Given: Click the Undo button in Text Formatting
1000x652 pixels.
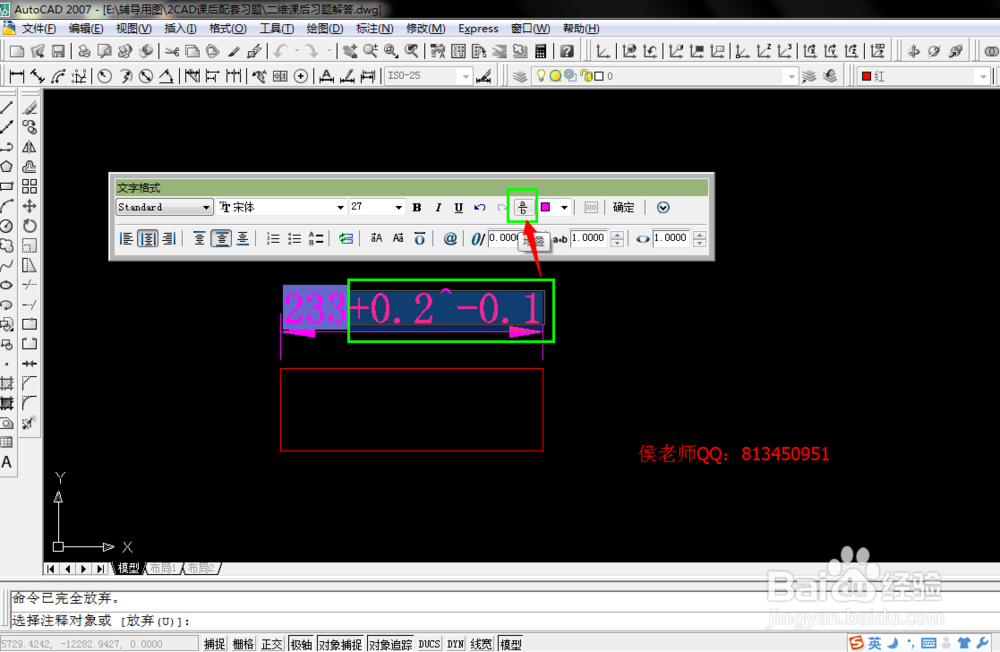Looking at the screenshot, I should pos(480,207).
